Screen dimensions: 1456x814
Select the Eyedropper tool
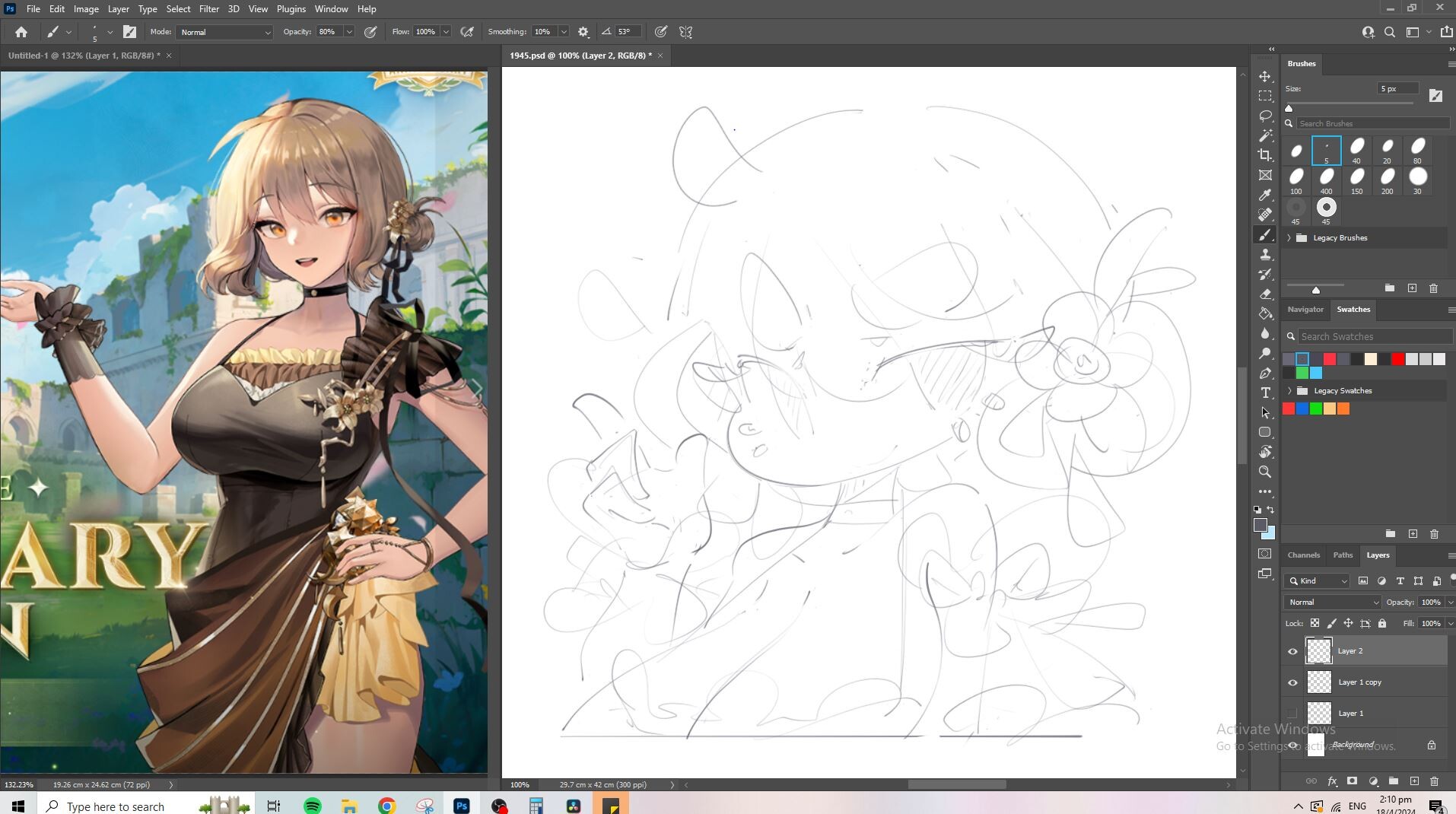pyautogui.click(x=1265, y=195)
